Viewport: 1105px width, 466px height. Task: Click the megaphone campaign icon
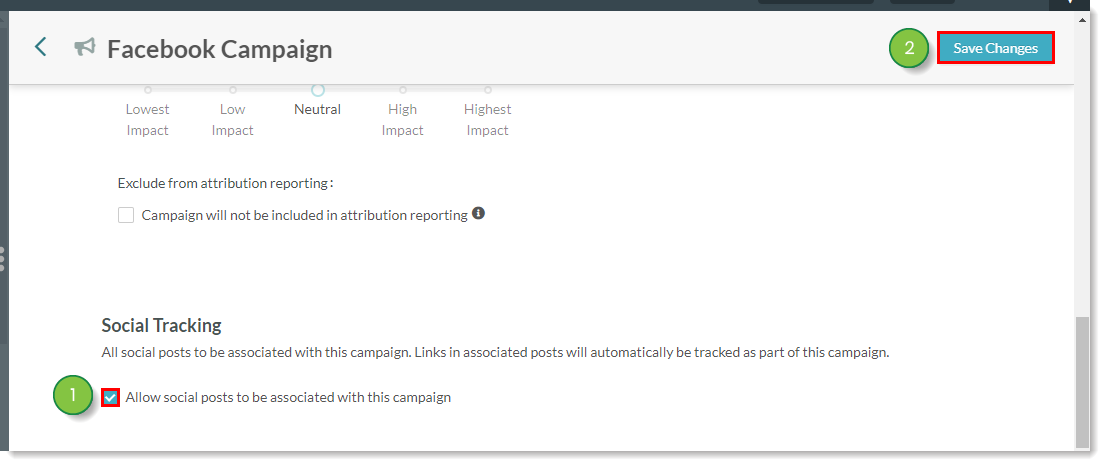pos(85,48)
